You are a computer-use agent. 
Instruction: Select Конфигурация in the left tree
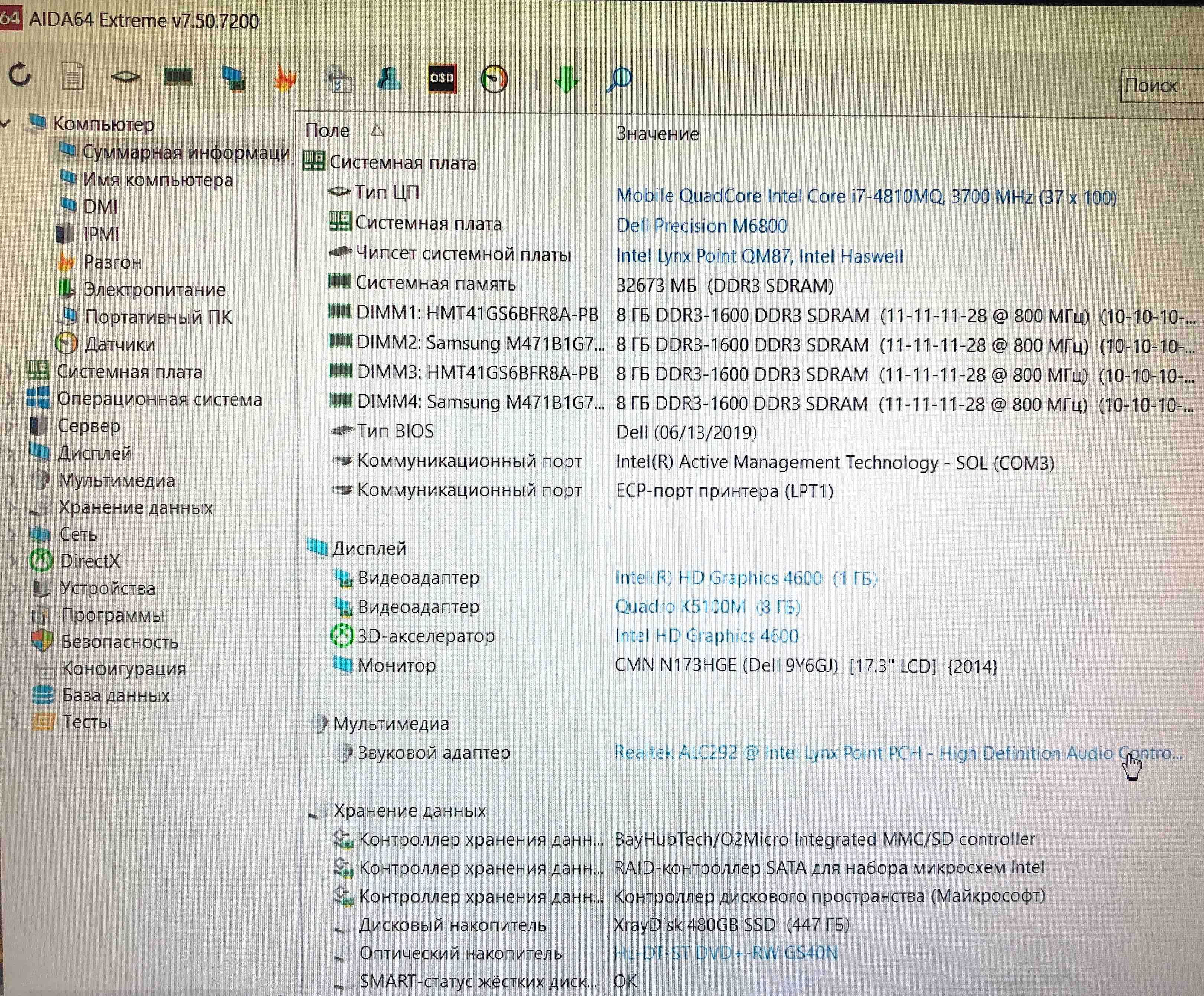click(x=123, y=669)
